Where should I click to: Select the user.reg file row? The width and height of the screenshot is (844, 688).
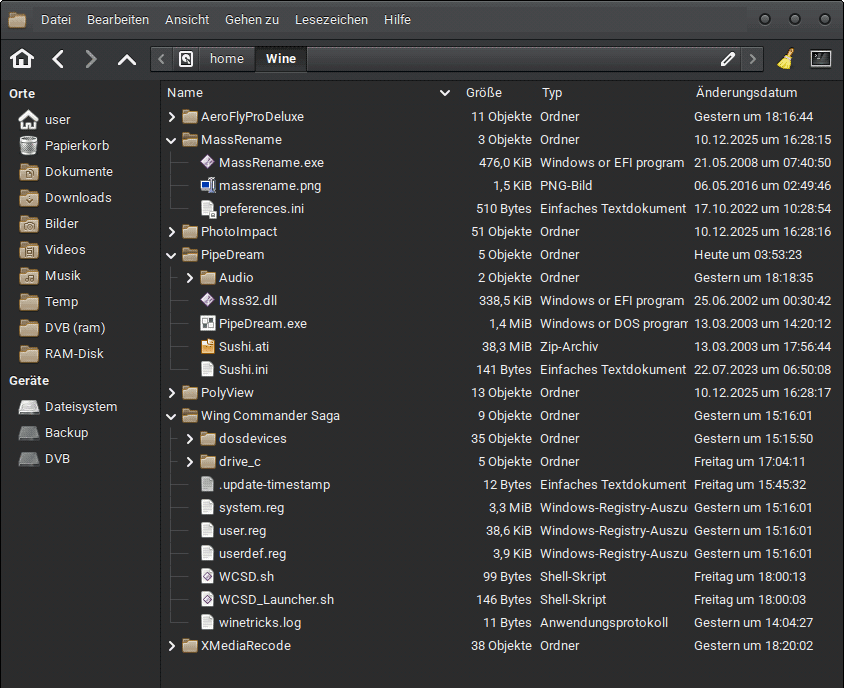click(x=501, y=530)
